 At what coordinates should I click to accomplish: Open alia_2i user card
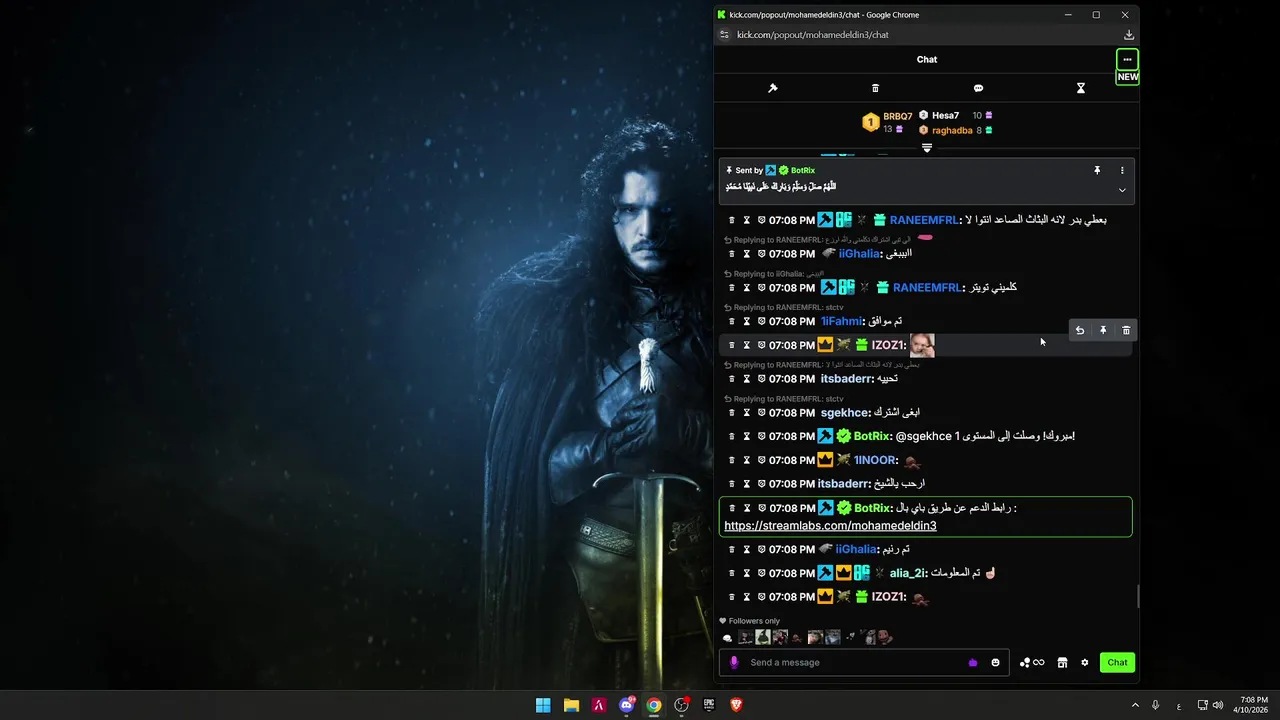coord(907,574)
